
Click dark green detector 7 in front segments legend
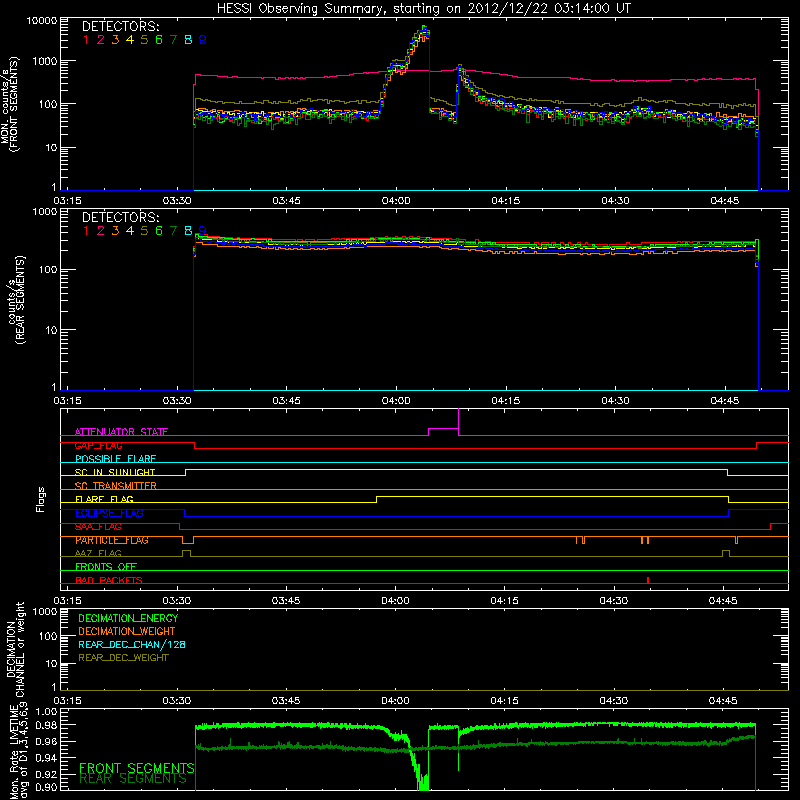(173, 40)
